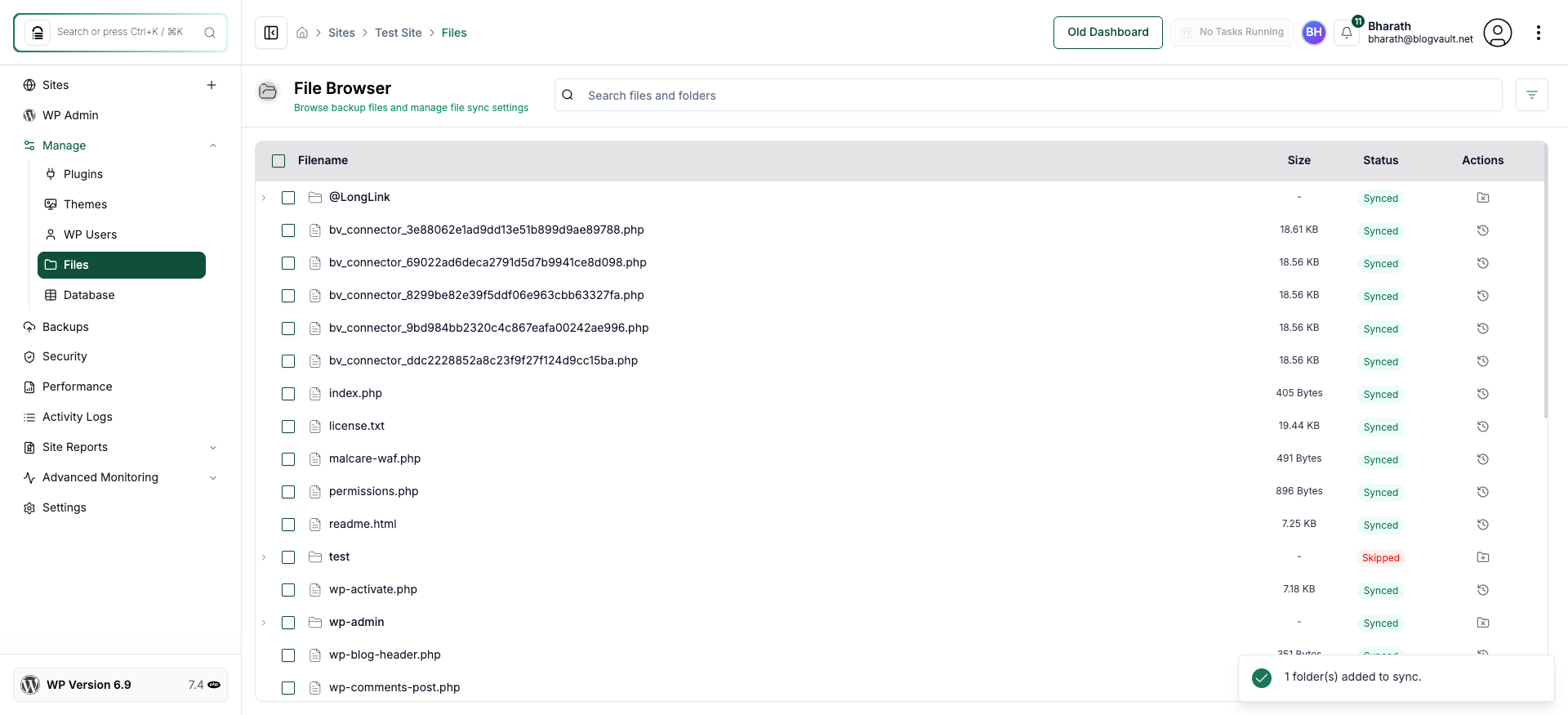The width and height of the screenshot is (1568, 715).
Task: View history of bv_connector_3e88062e1ad9dd13e51b899d9ae89788.php
Action: [x=1483, y=230]
